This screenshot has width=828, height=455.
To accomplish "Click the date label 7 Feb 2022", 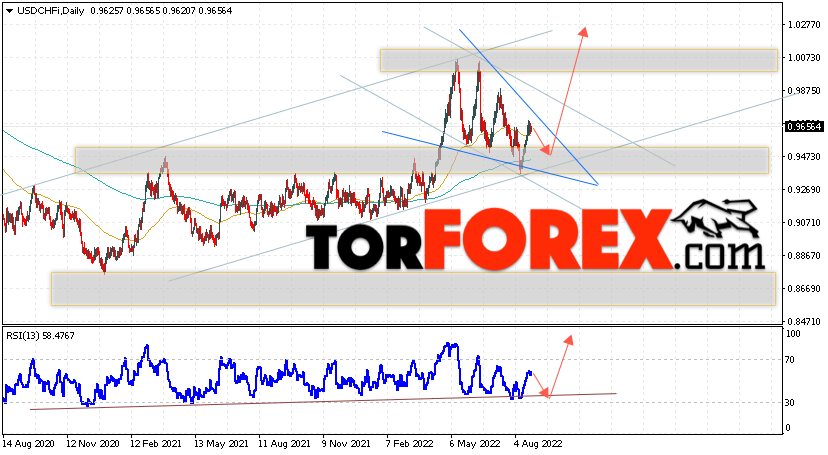I will (x=410, y=444).
